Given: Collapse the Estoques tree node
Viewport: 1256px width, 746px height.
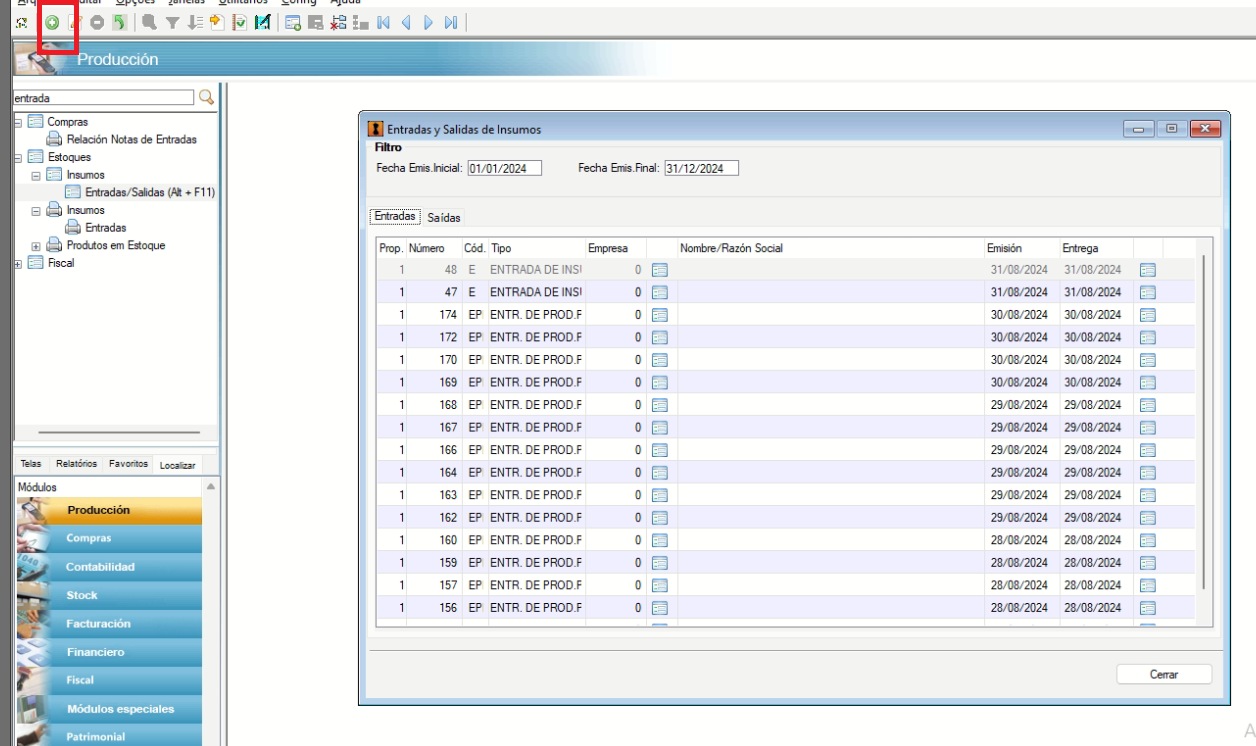Looking at the screenshot, I should tap(18, 157).
